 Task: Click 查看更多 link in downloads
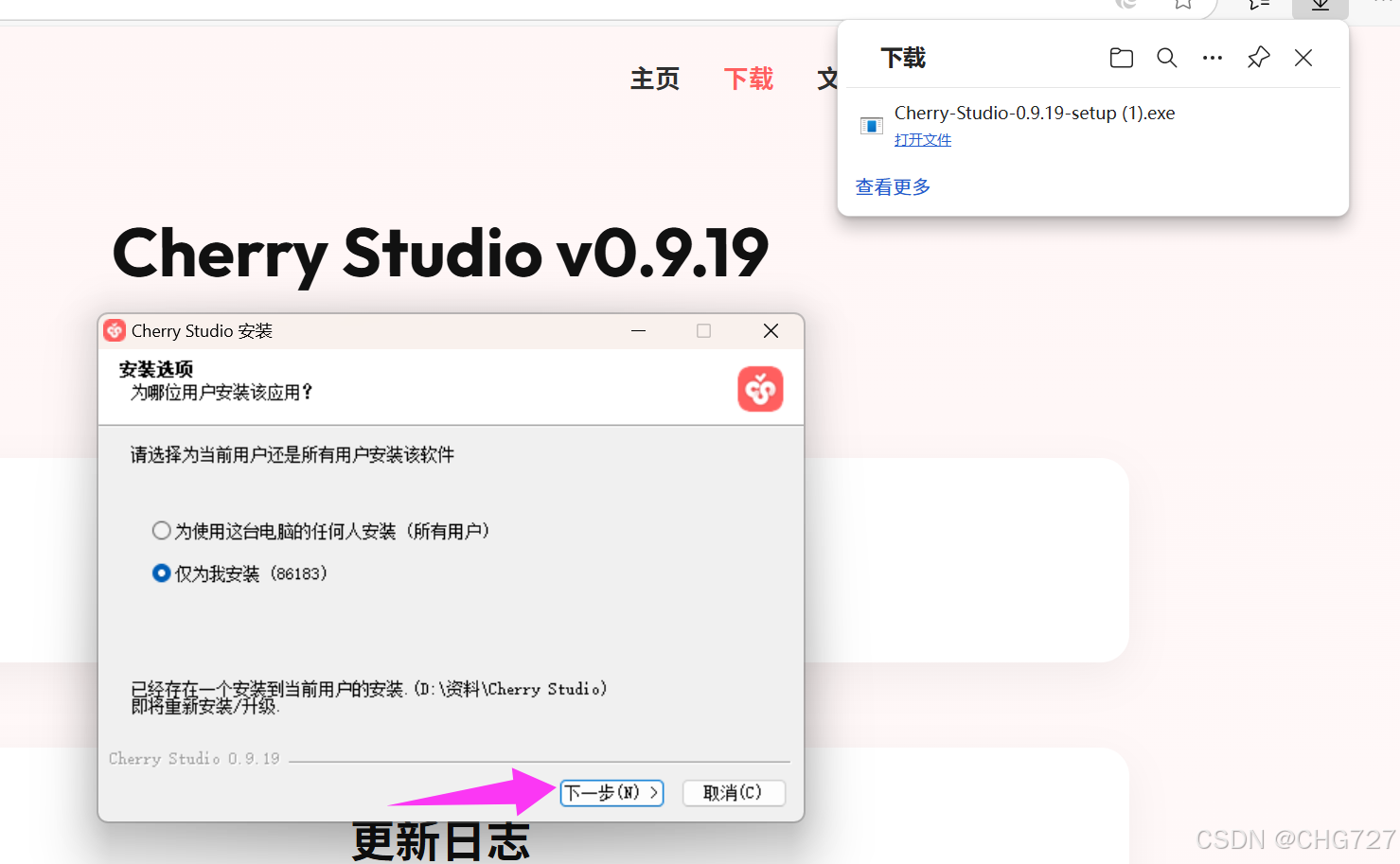(893, 187)
